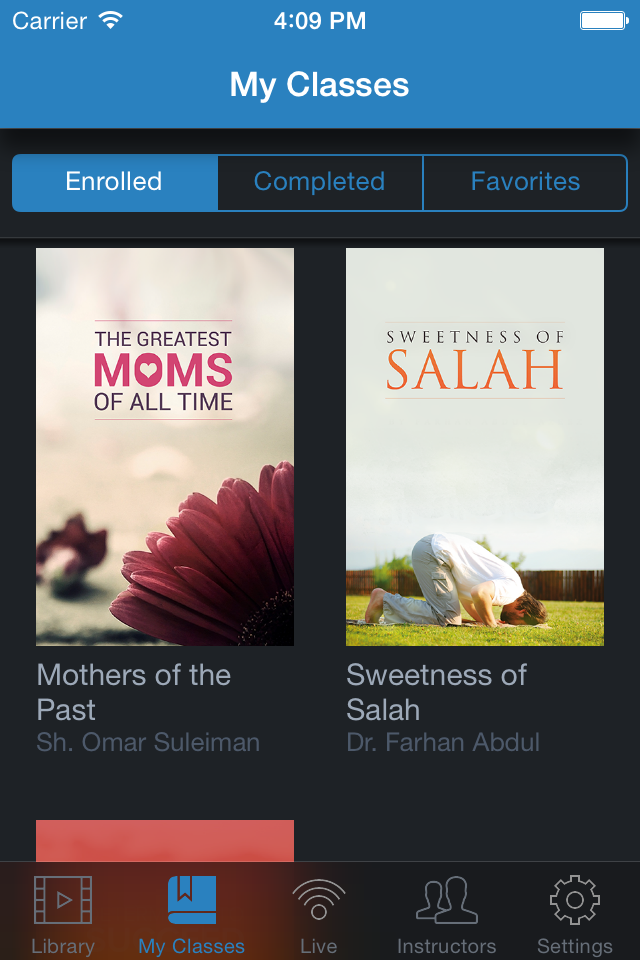The width and height of the screenshot is (640, 960).
Task: Open the Library film icon tab
Action: click(62, 900)
